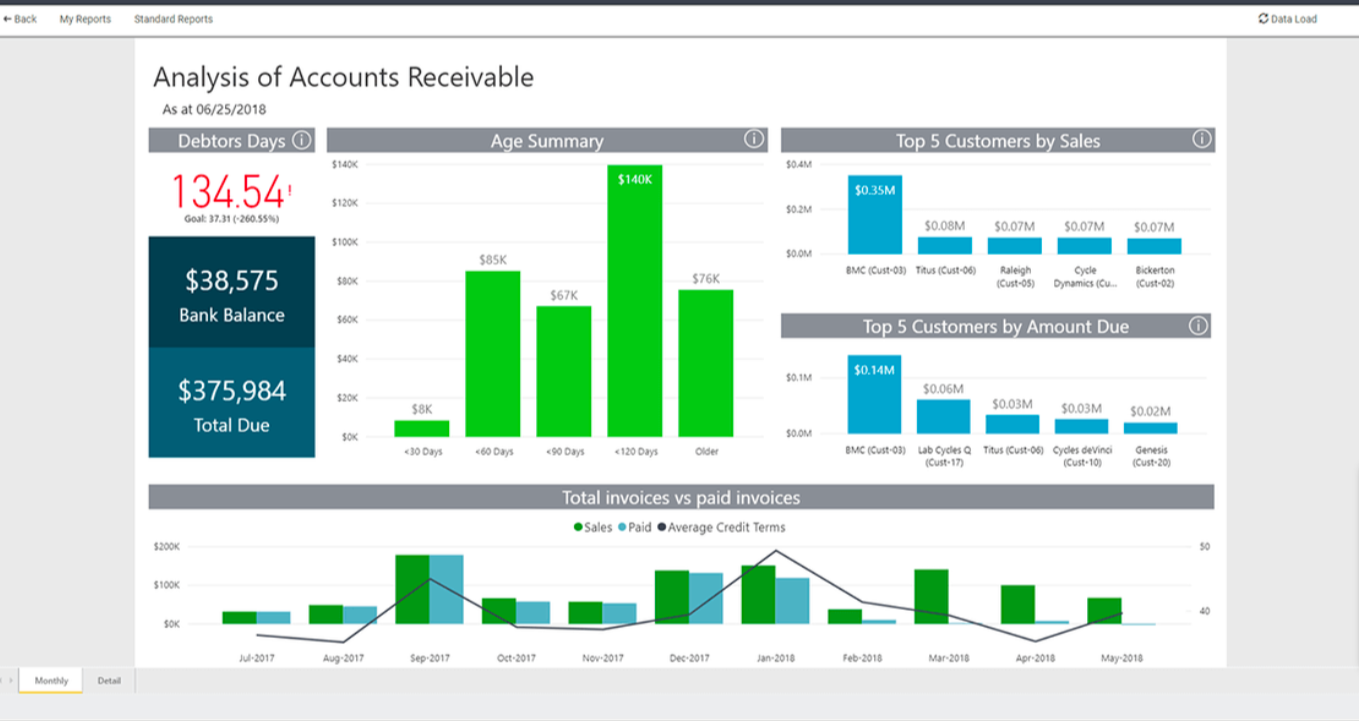Select the Lab Cycles Q (Cust-17) bar
Image resolution: width=1359 pixels, height=721 pixels.
click(x=944, y=417)
